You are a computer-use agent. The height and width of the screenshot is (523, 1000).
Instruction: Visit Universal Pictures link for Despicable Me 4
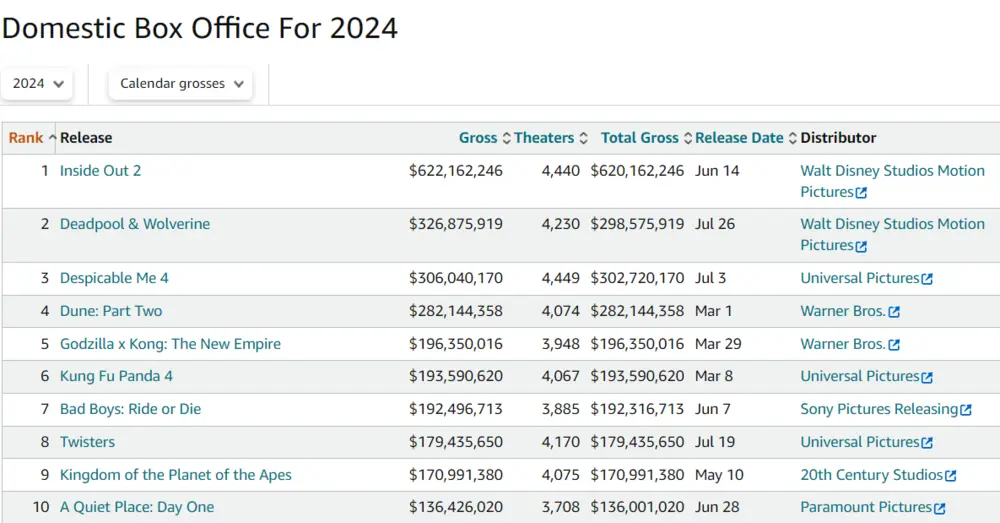point(859,278)
